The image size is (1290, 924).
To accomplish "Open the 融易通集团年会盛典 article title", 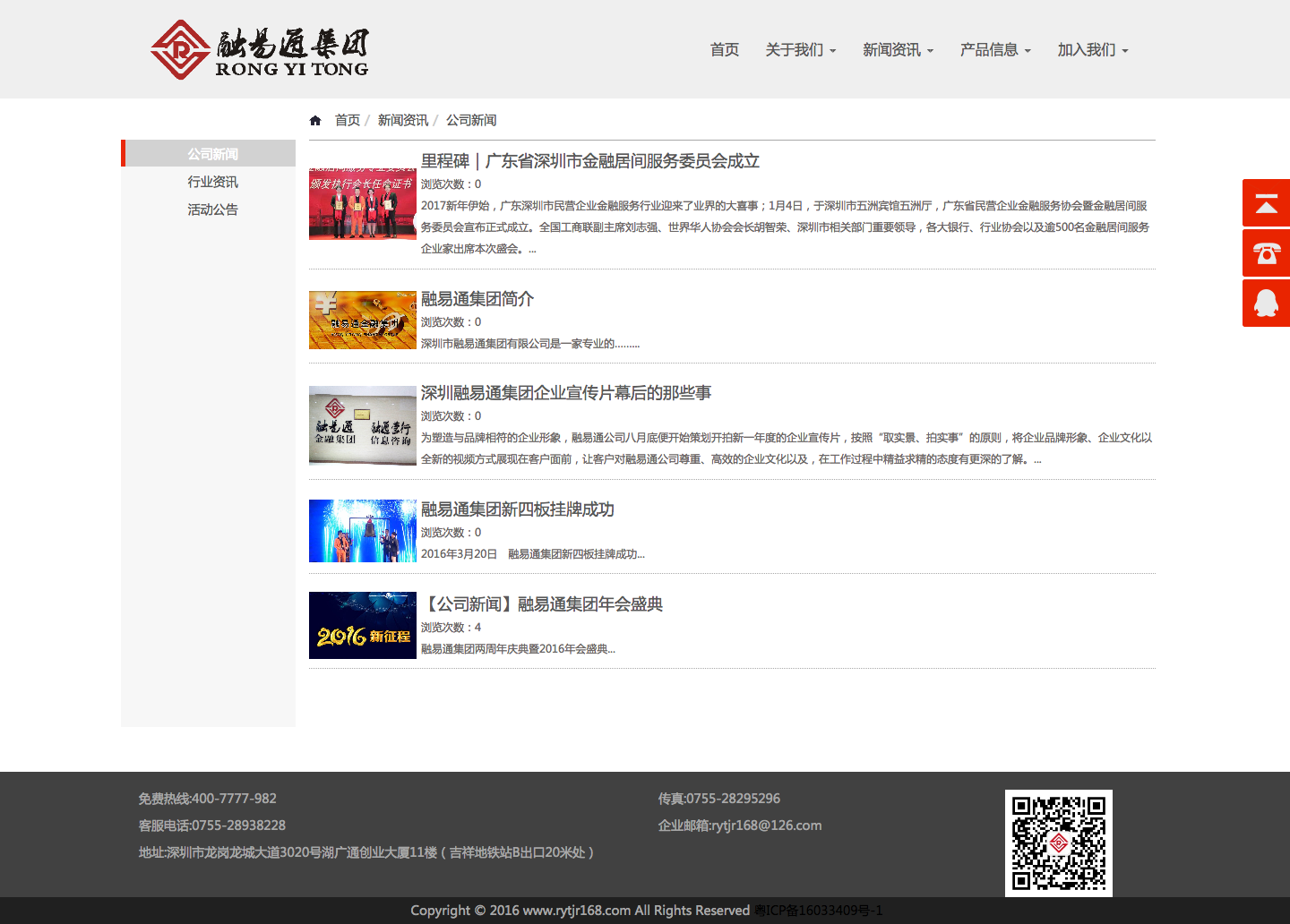I will (x=542, y=604).
